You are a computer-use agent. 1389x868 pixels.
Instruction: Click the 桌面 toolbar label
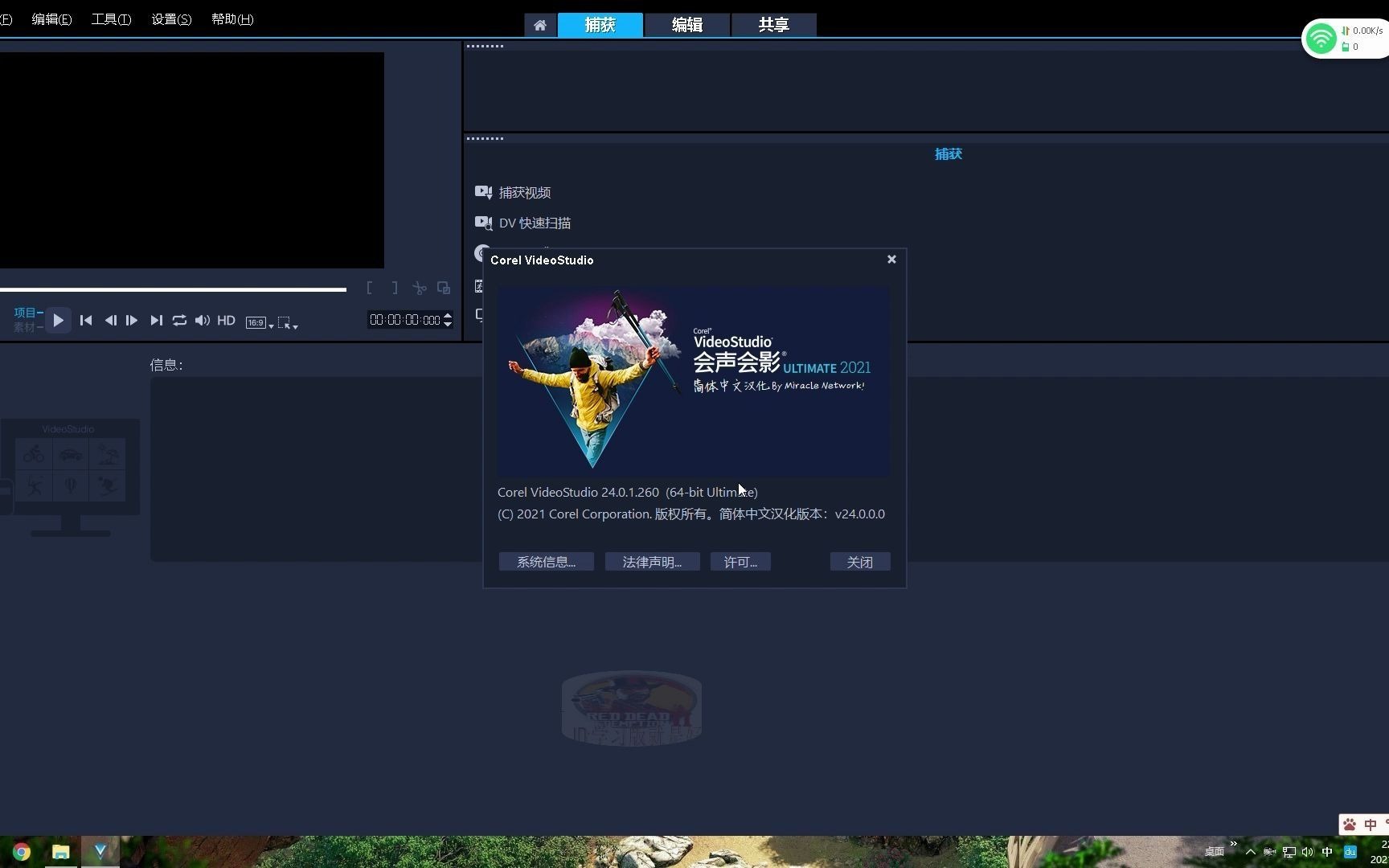pyautogui.click(x=1214, y=852)
